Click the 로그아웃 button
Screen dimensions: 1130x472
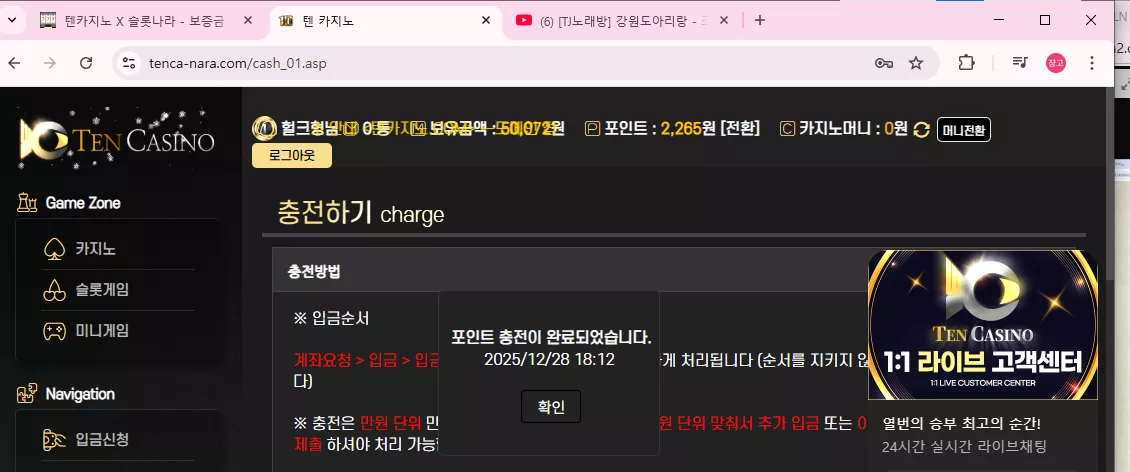click(x=292, y=156)
